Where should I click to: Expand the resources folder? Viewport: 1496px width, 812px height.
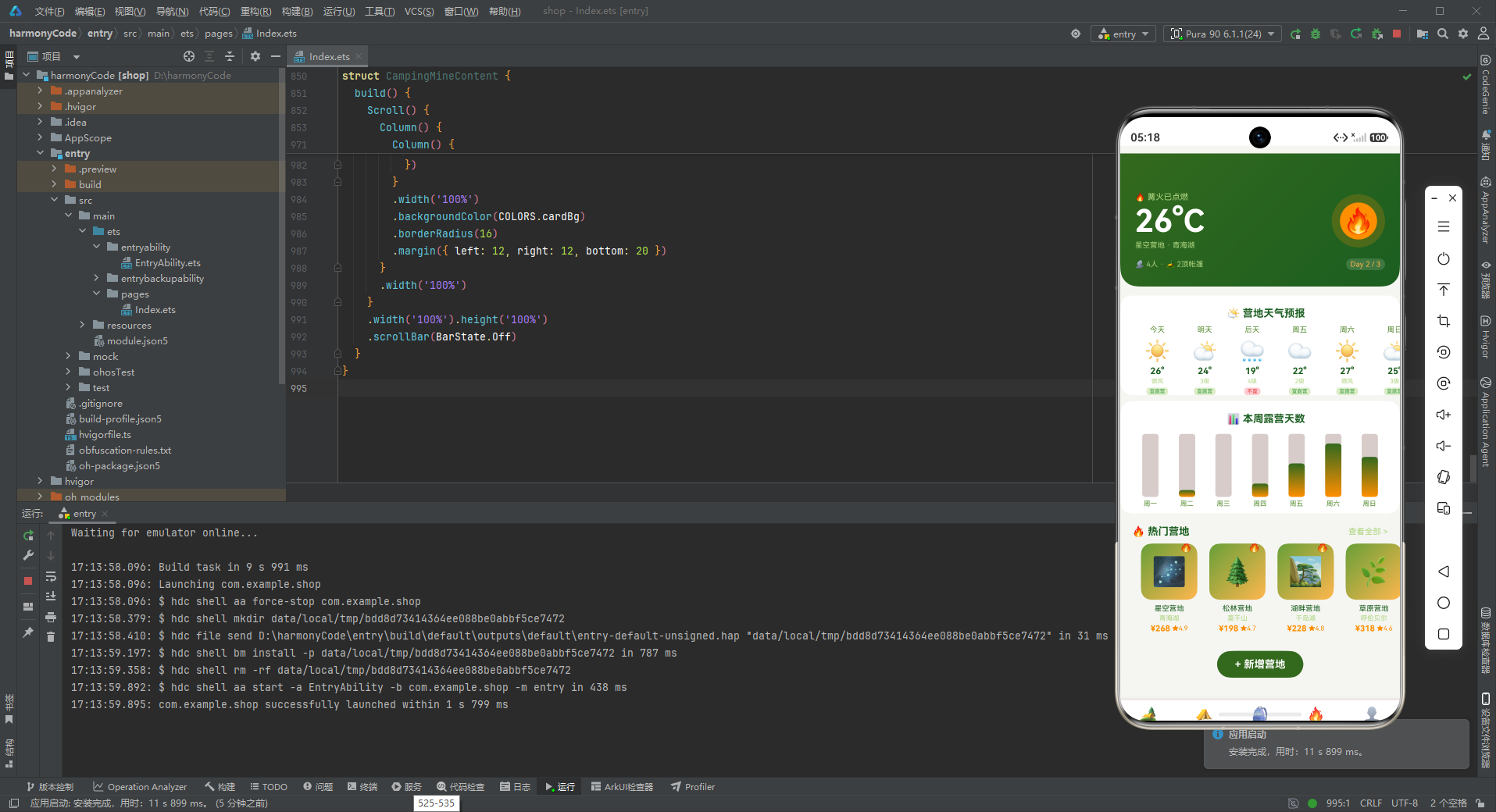pos(82,325)
